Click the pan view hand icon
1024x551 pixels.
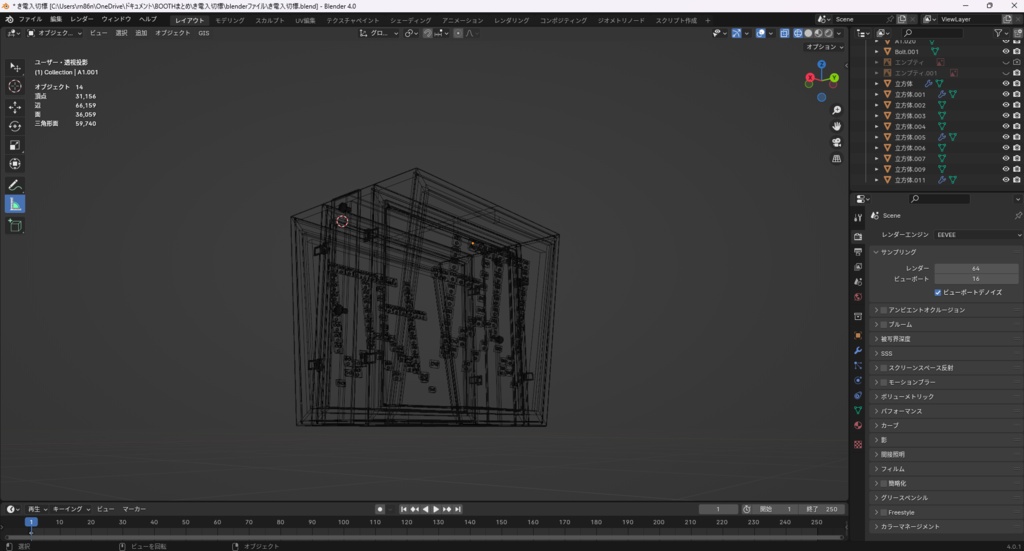(x=837, y=126)
